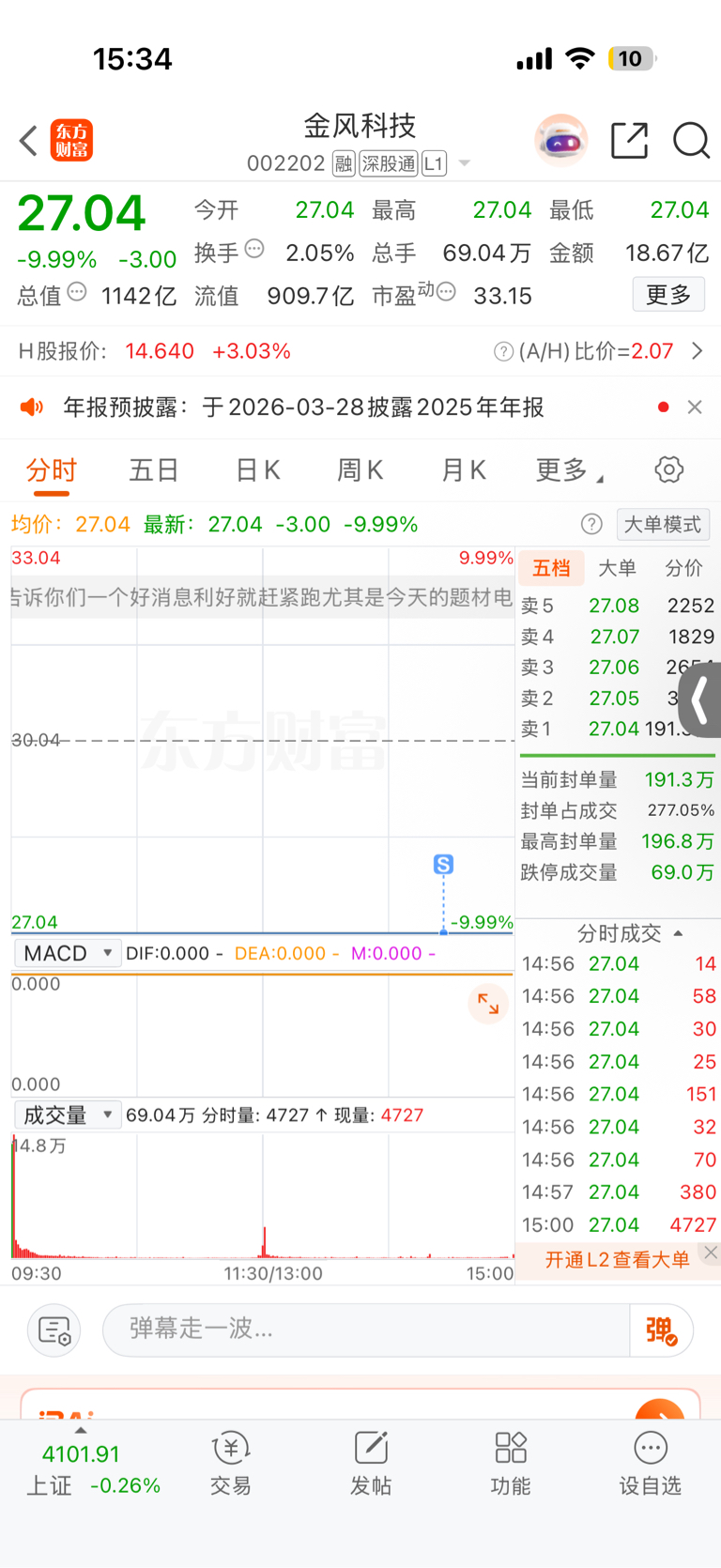Expand the stock title dropdown arrow
The height and width of the screenshot is (1568, 721).
coord(465,164)
